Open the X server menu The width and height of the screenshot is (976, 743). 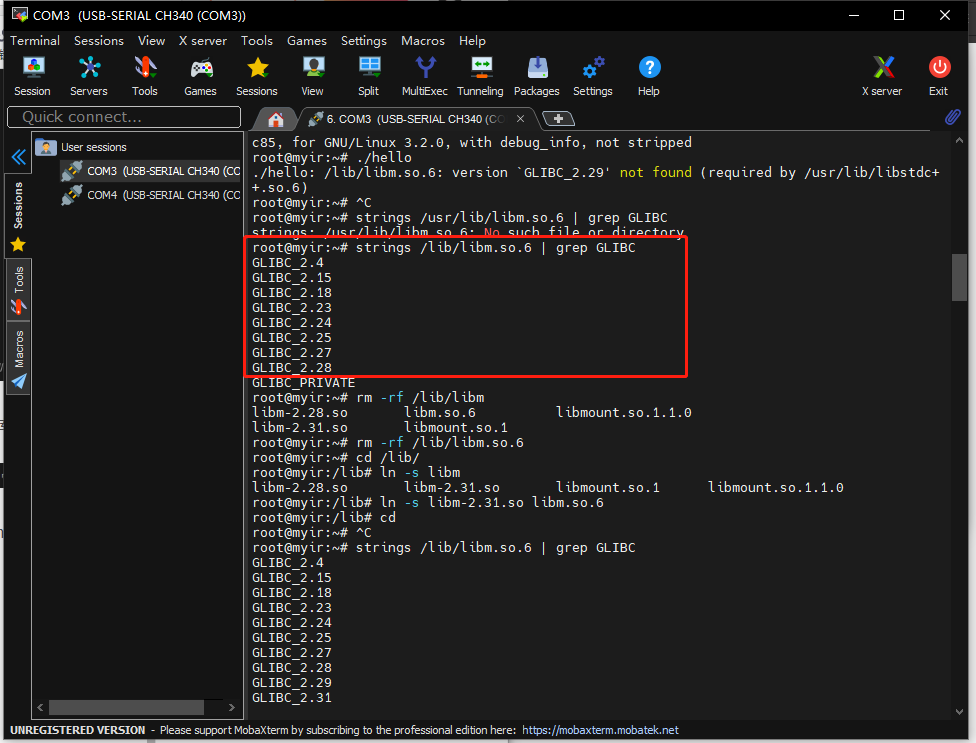coord(203,40)
